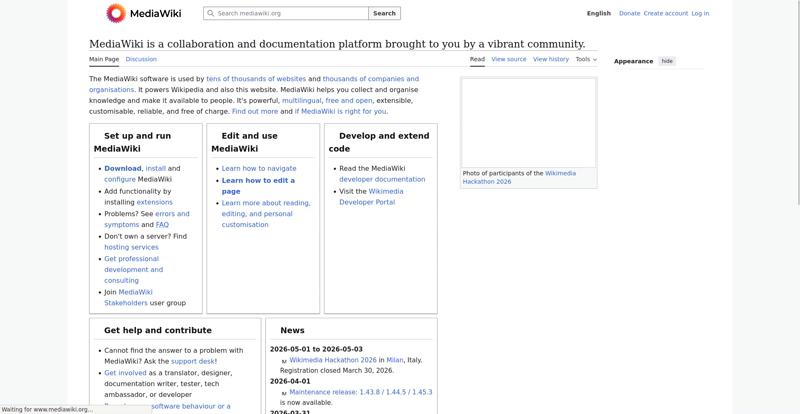This screenshot has width=800, height=414.
Task: Click the search magnifier icon
Action: point(211,13)
